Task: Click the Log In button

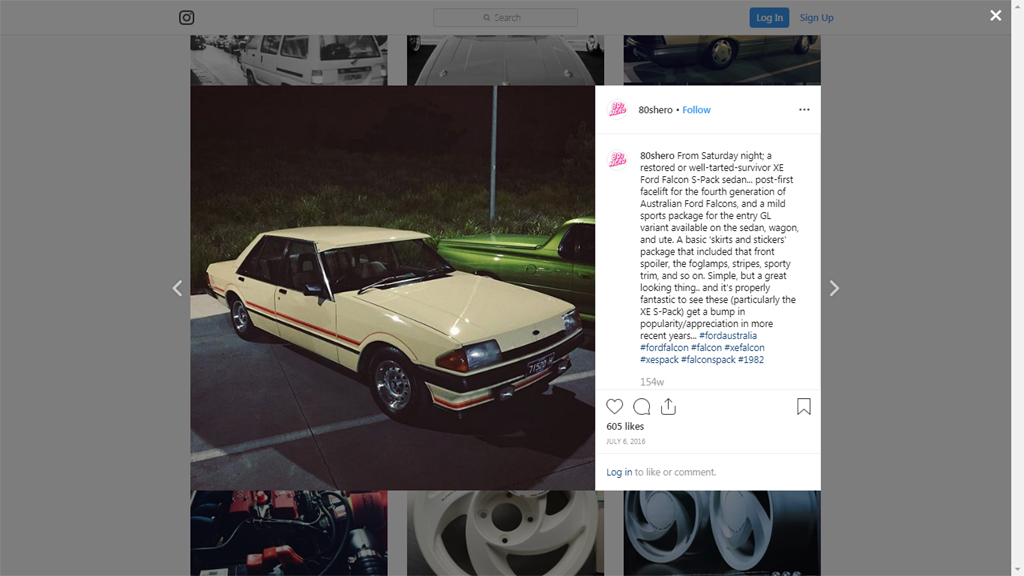Action: [769, 18]
